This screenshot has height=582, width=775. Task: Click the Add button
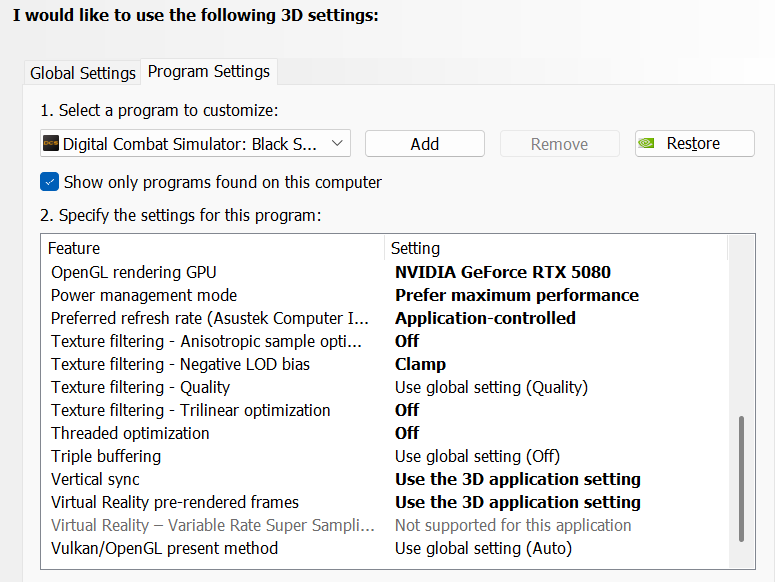point(425,144)
